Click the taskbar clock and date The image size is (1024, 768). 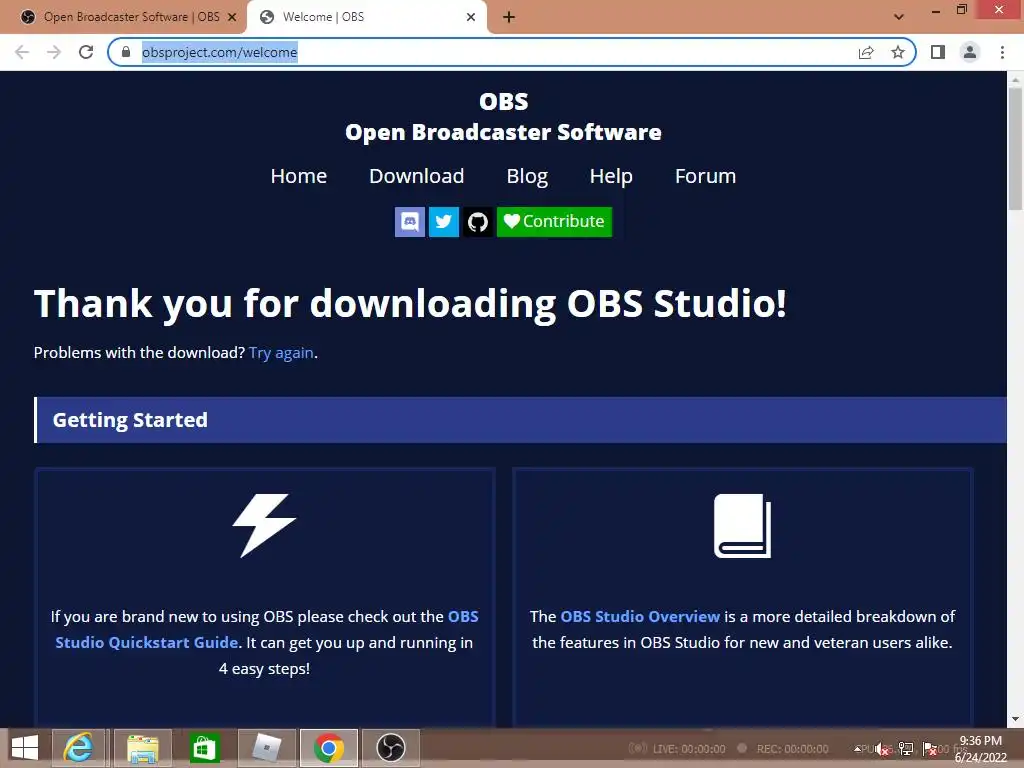(x=980, y=749)
